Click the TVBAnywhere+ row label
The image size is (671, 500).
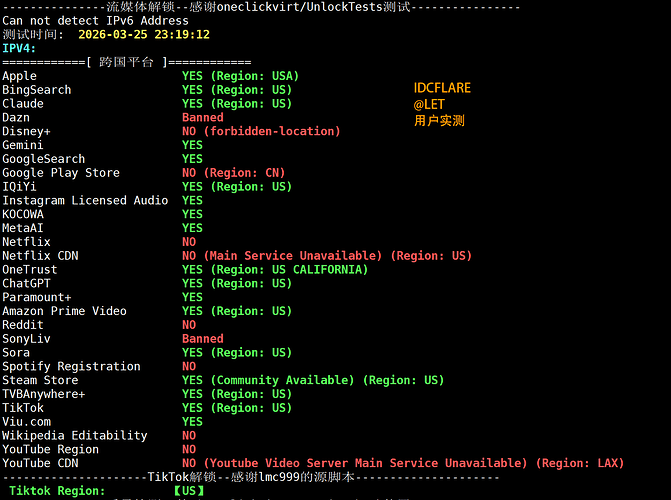point(44,394)
